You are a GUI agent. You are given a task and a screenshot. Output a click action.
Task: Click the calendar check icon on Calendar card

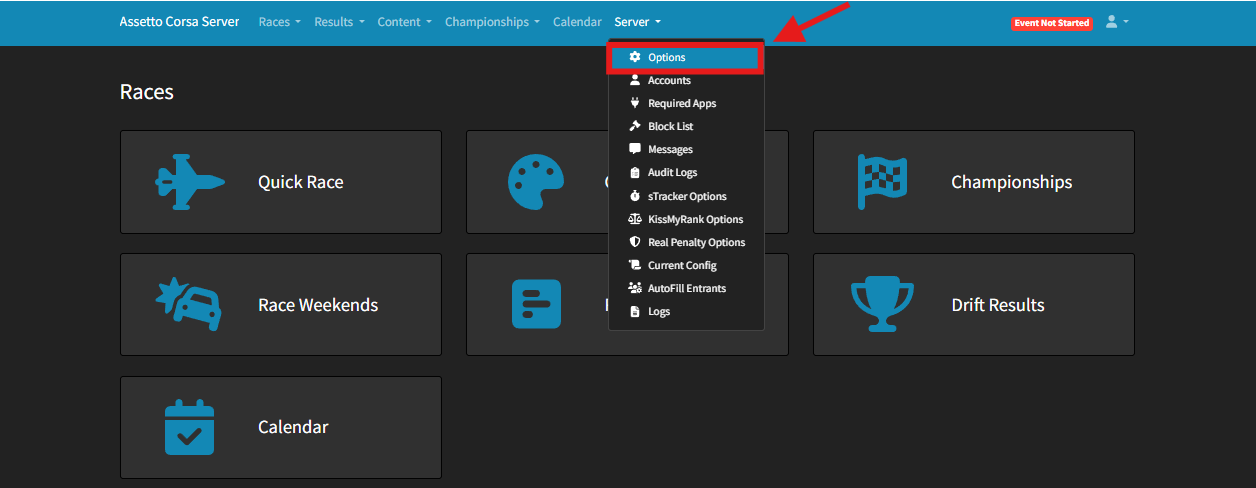pyautogui.click(x=189, y=427)
